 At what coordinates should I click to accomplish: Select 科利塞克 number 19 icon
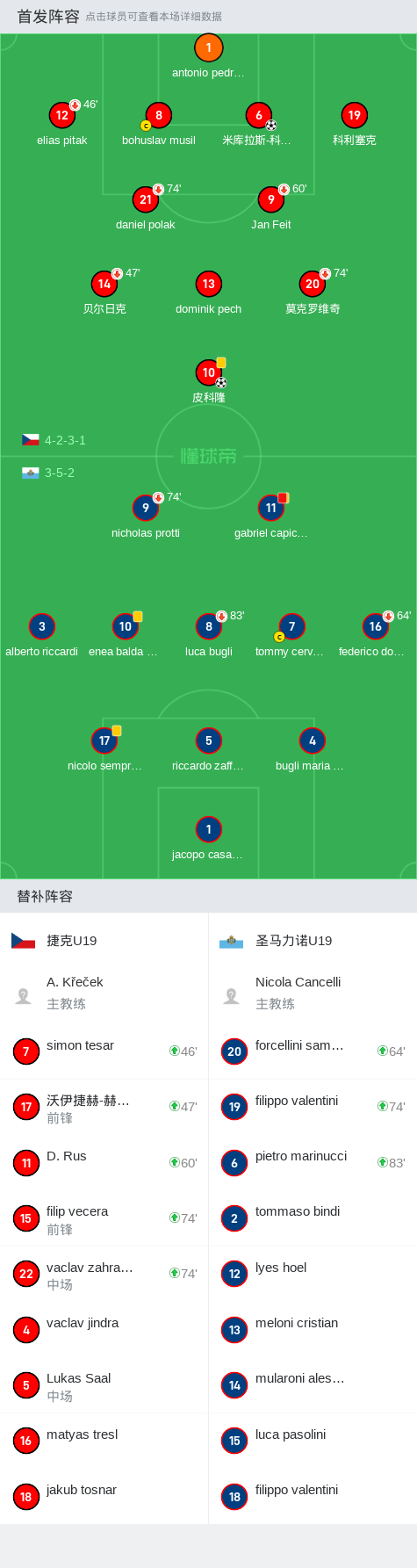point(355,115)
